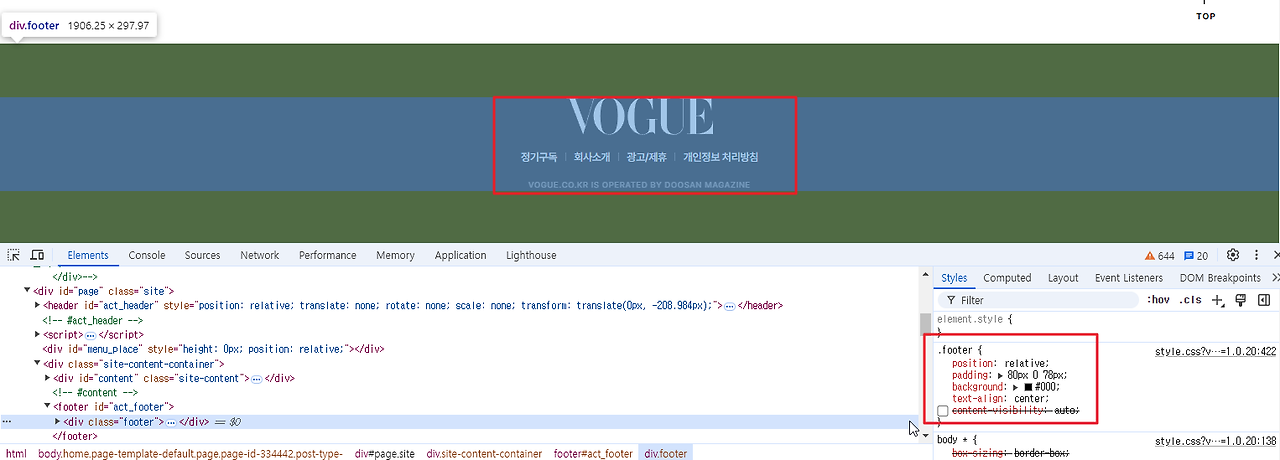Click the position: relative declaration
1280x460 pixels.
1000,363
